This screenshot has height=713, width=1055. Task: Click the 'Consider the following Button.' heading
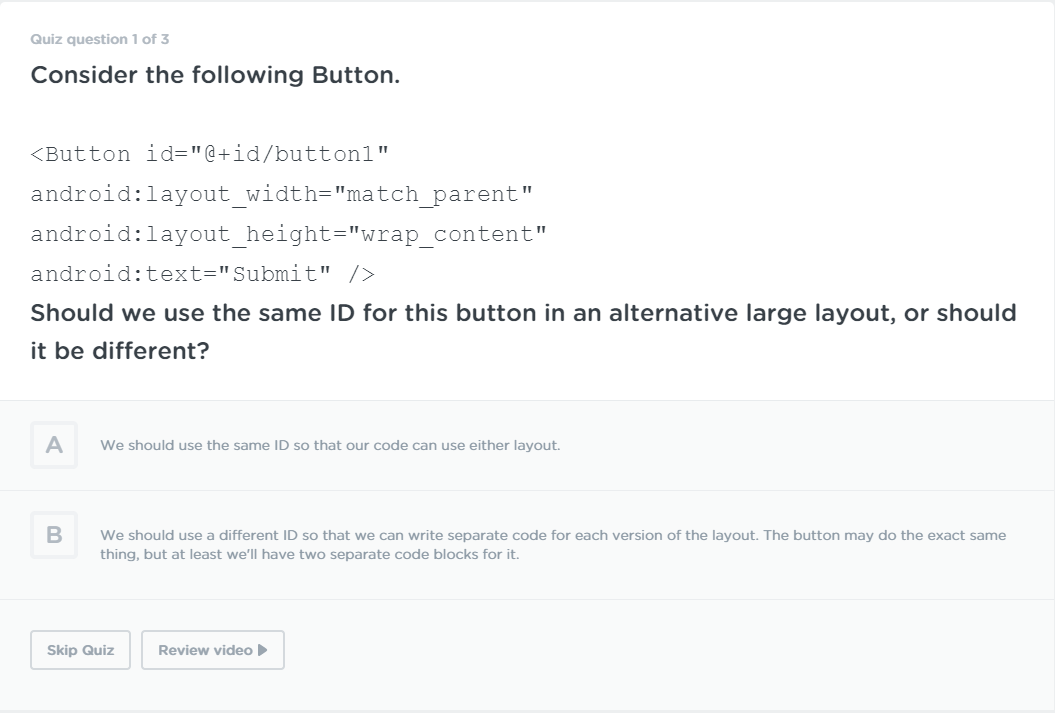[215, 75]
